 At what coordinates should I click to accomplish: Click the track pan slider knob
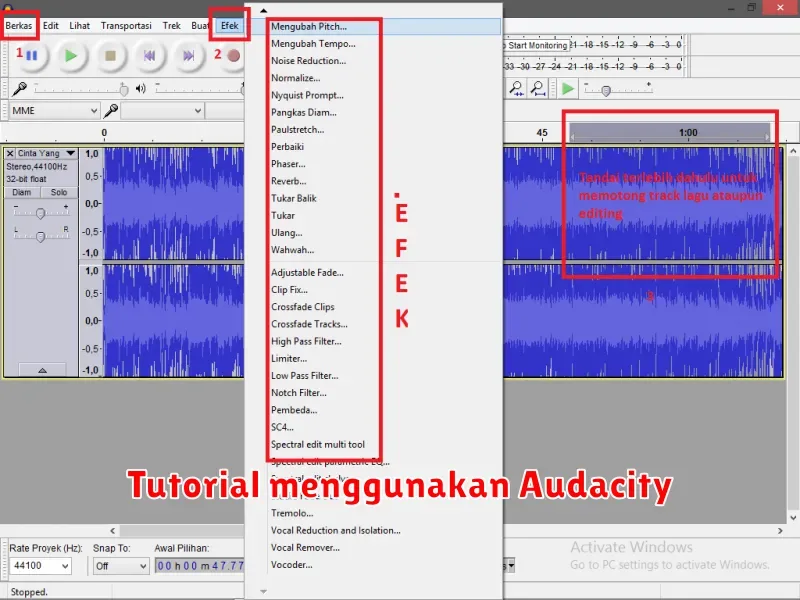coord(40,236)
